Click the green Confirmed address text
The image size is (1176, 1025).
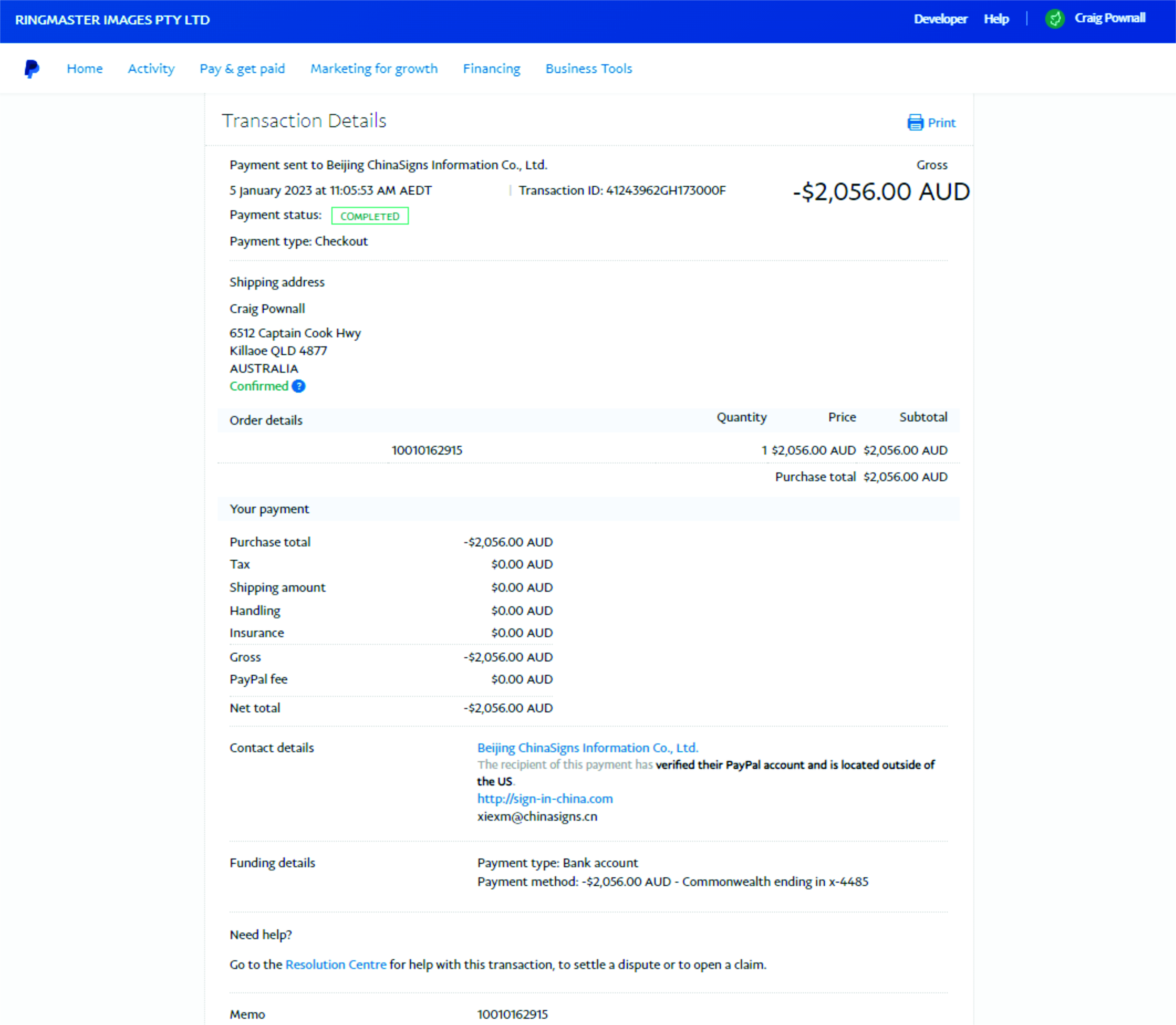pyautogui.click(x=259, y=386)
